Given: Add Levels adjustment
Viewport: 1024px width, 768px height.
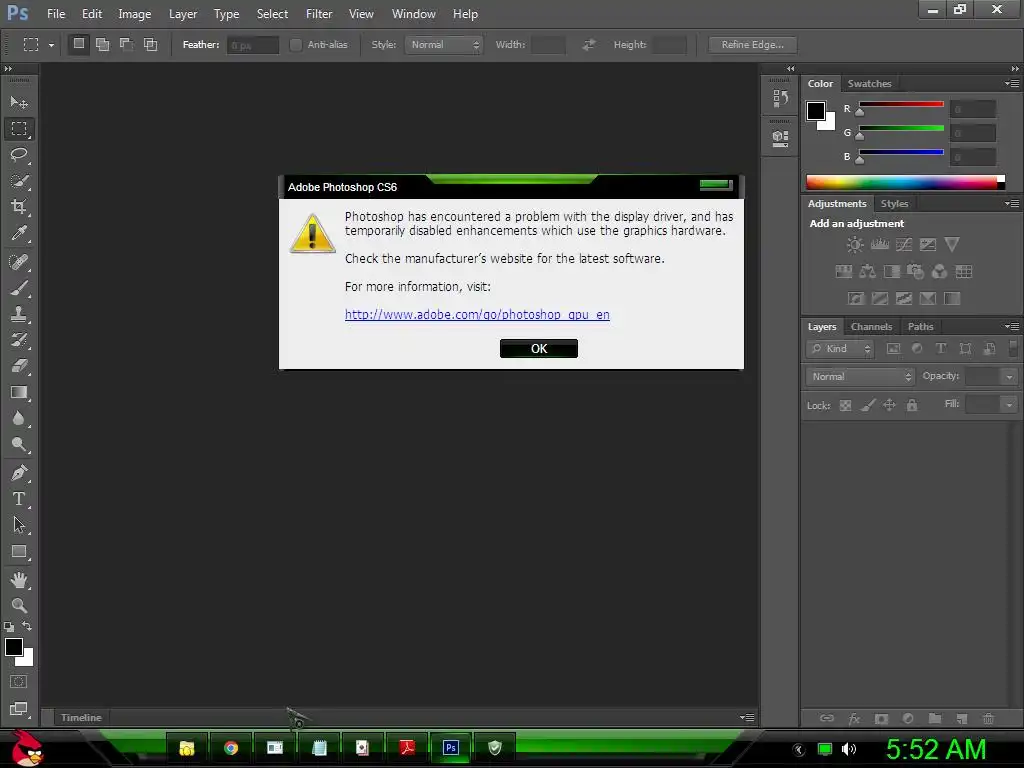Looking at the screenshot, I should point(880,245).
